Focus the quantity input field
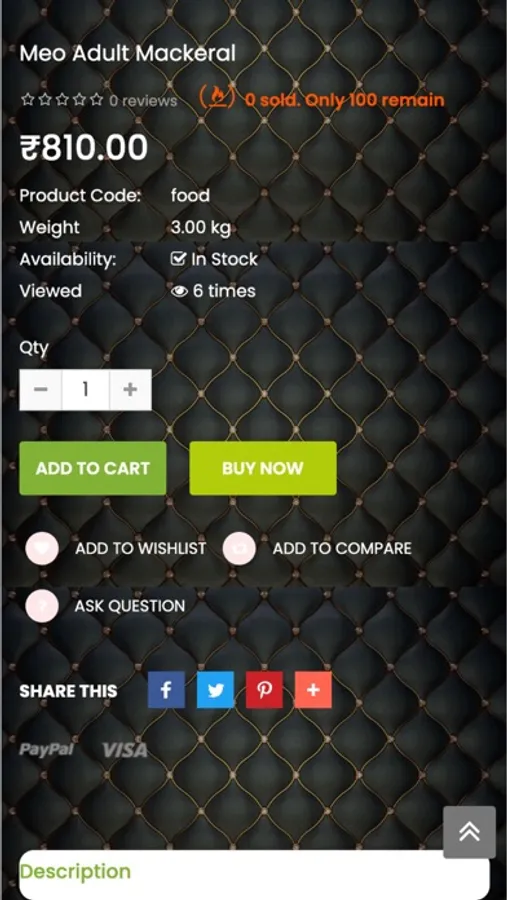The height and width of the screenshot is (900, 507). tap(86, 390)
